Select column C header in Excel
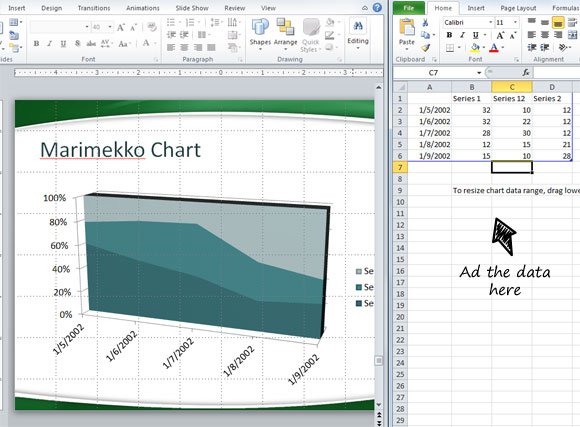The image size is (580, 427). pos(512,87)
